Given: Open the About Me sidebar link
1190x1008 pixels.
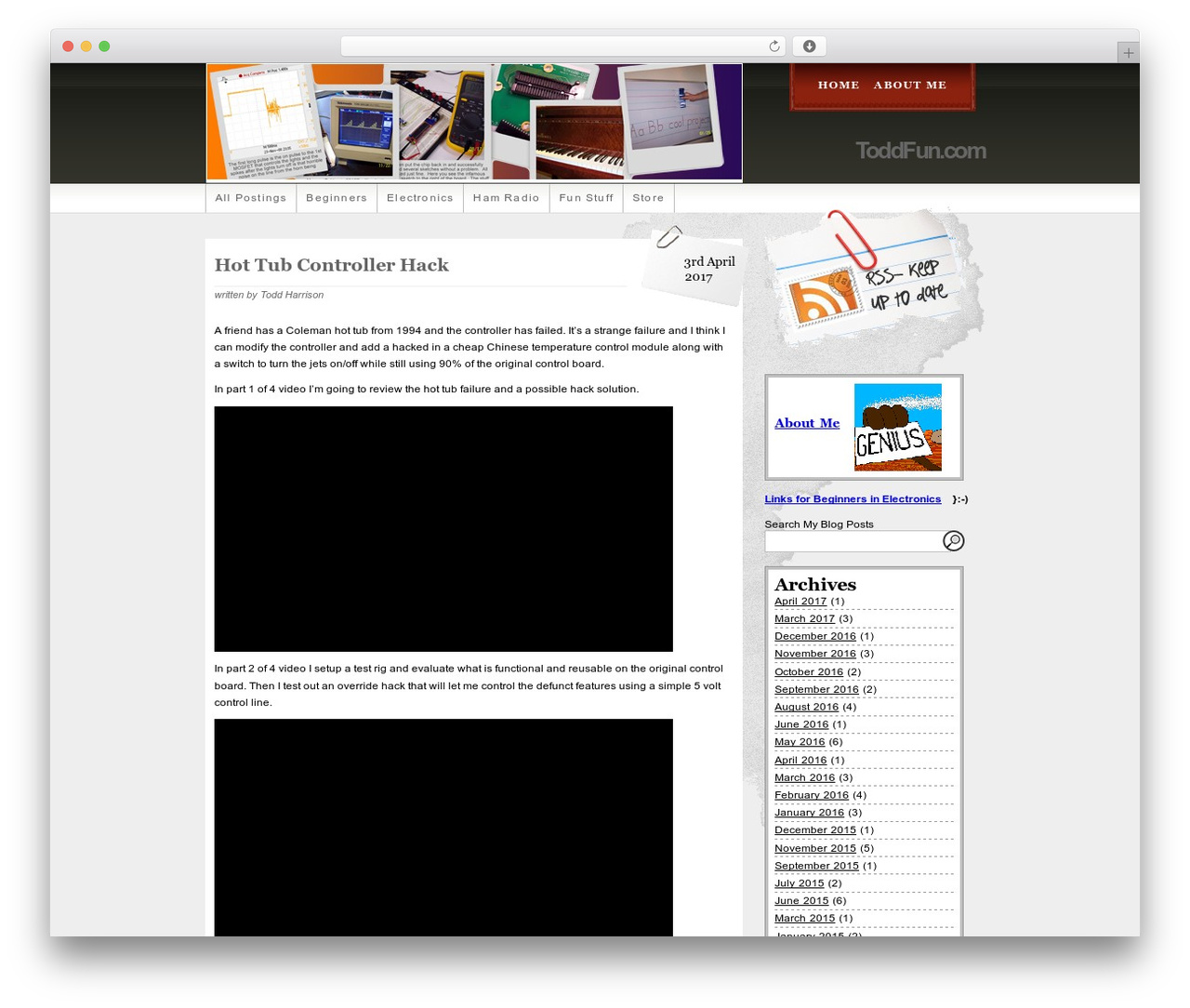Looking at the screenshot, I should point(807,423).
